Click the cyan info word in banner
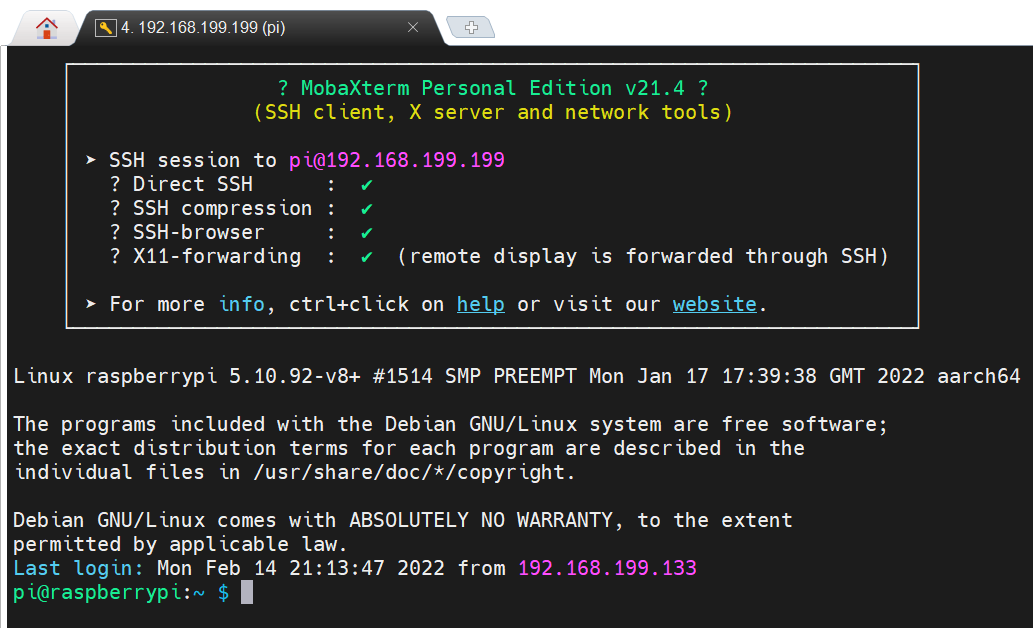1033x628 pixels. click(241, 304)
